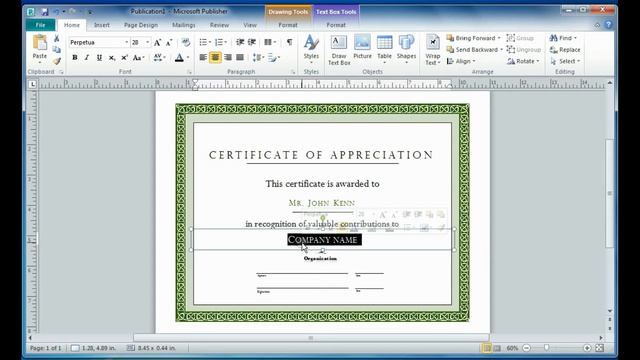
Task: Click Replace in Editing group
Action: (x=565, y=49)
